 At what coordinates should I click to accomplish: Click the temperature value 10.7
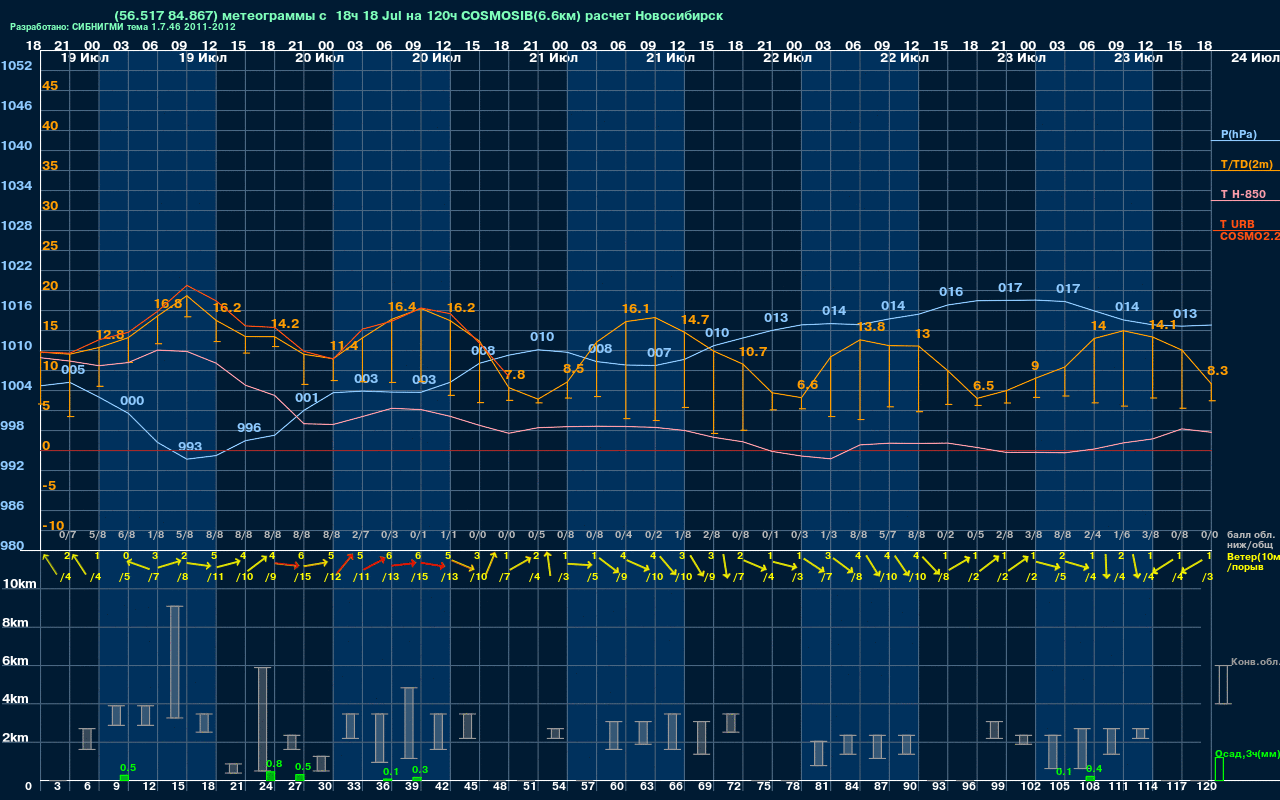[x=753, y=351]
